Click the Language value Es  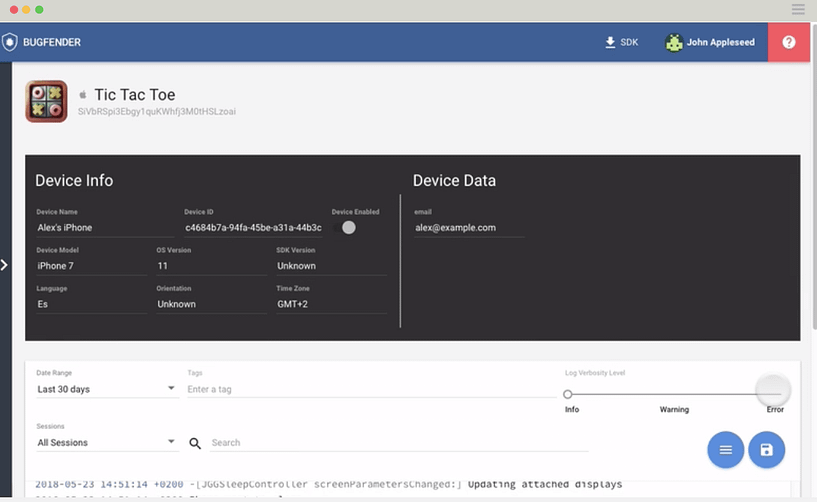click(92, 304)
